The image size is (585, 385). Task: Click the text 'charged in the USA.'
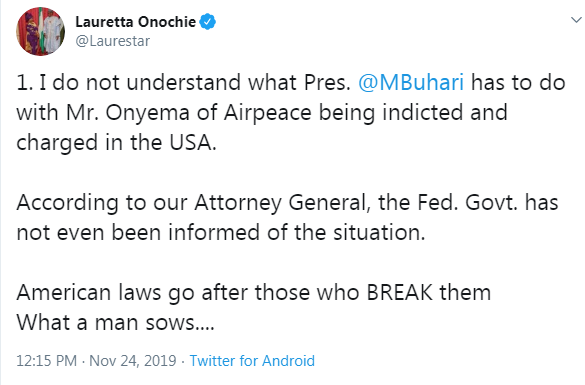click(116, 143)
